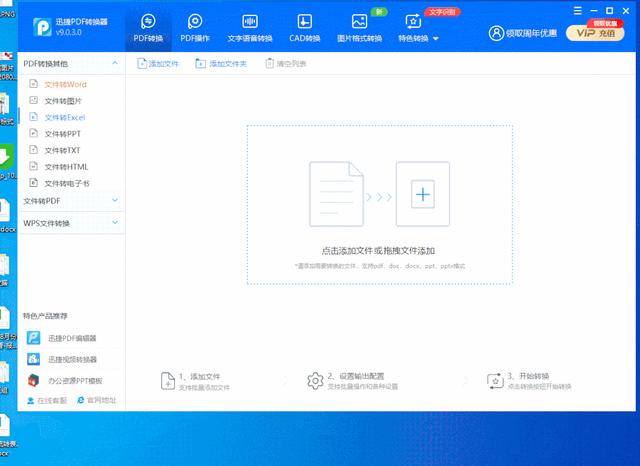Viewport: 640px width, 466px height.
Task: Collapse the PDF转换其他 section
Action: 115,63
